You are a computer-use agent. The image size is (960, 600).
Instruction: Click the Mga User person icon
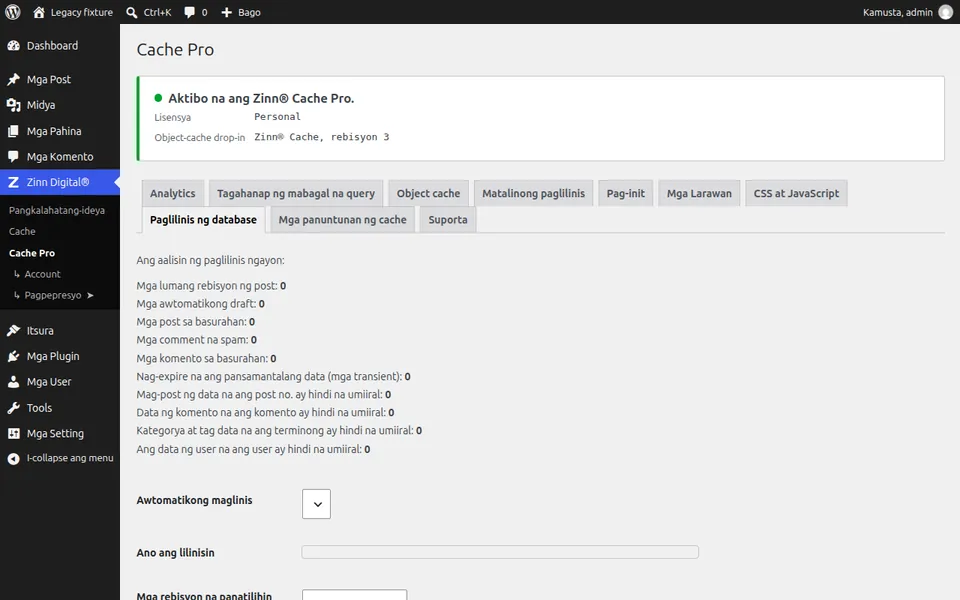pyautogui.click(x=13, y=382)
